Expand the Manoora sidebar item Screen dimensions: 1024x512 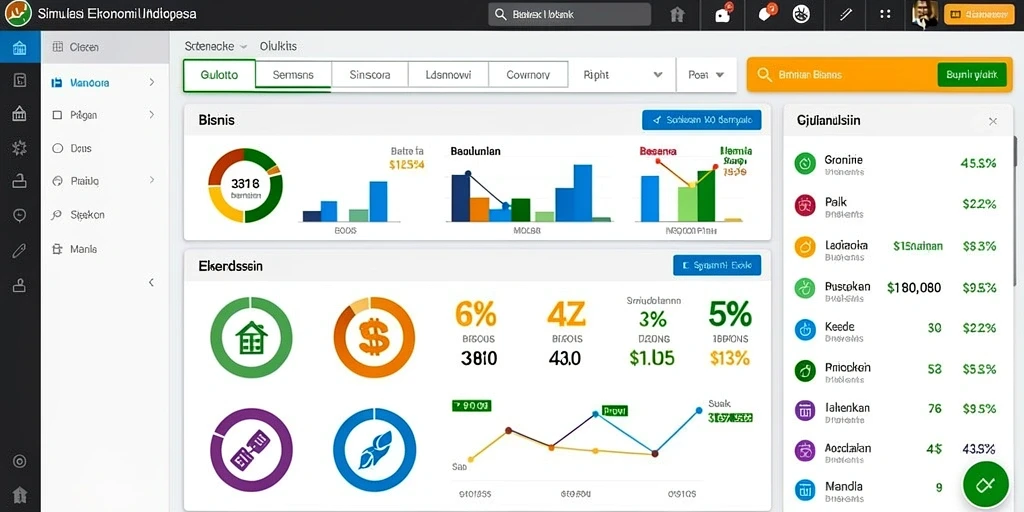point(104,83)
